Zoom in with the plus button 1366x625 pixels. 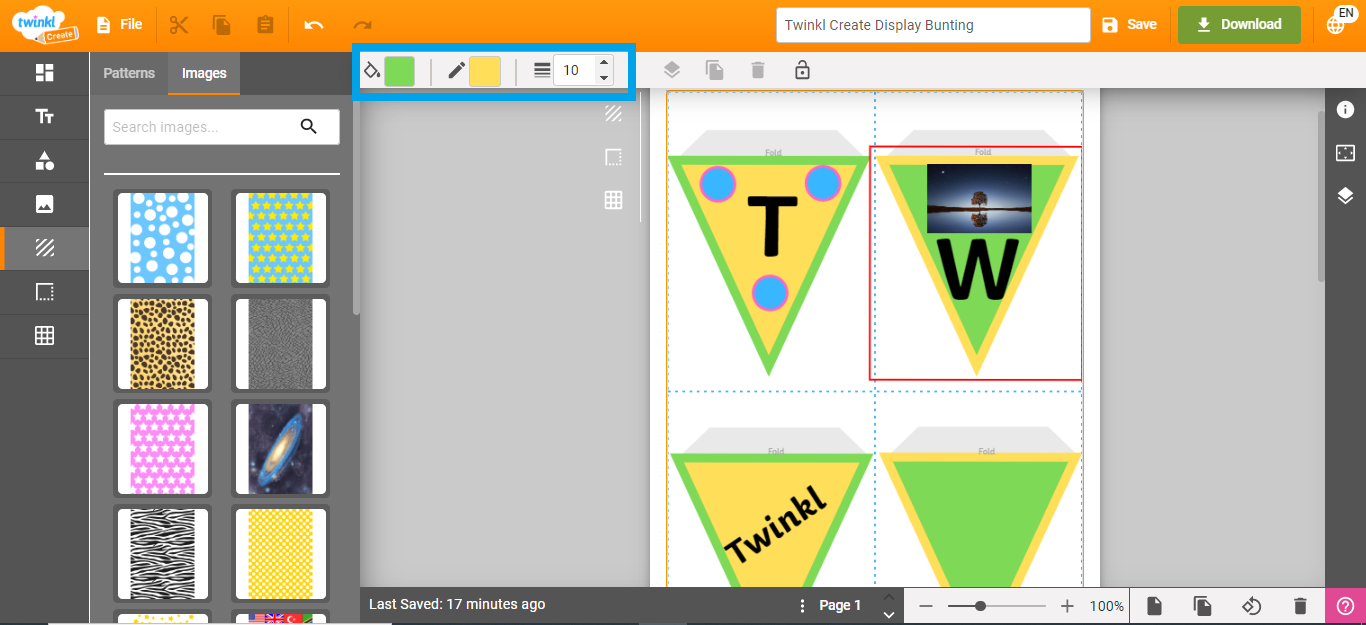tap(1067, 606)
